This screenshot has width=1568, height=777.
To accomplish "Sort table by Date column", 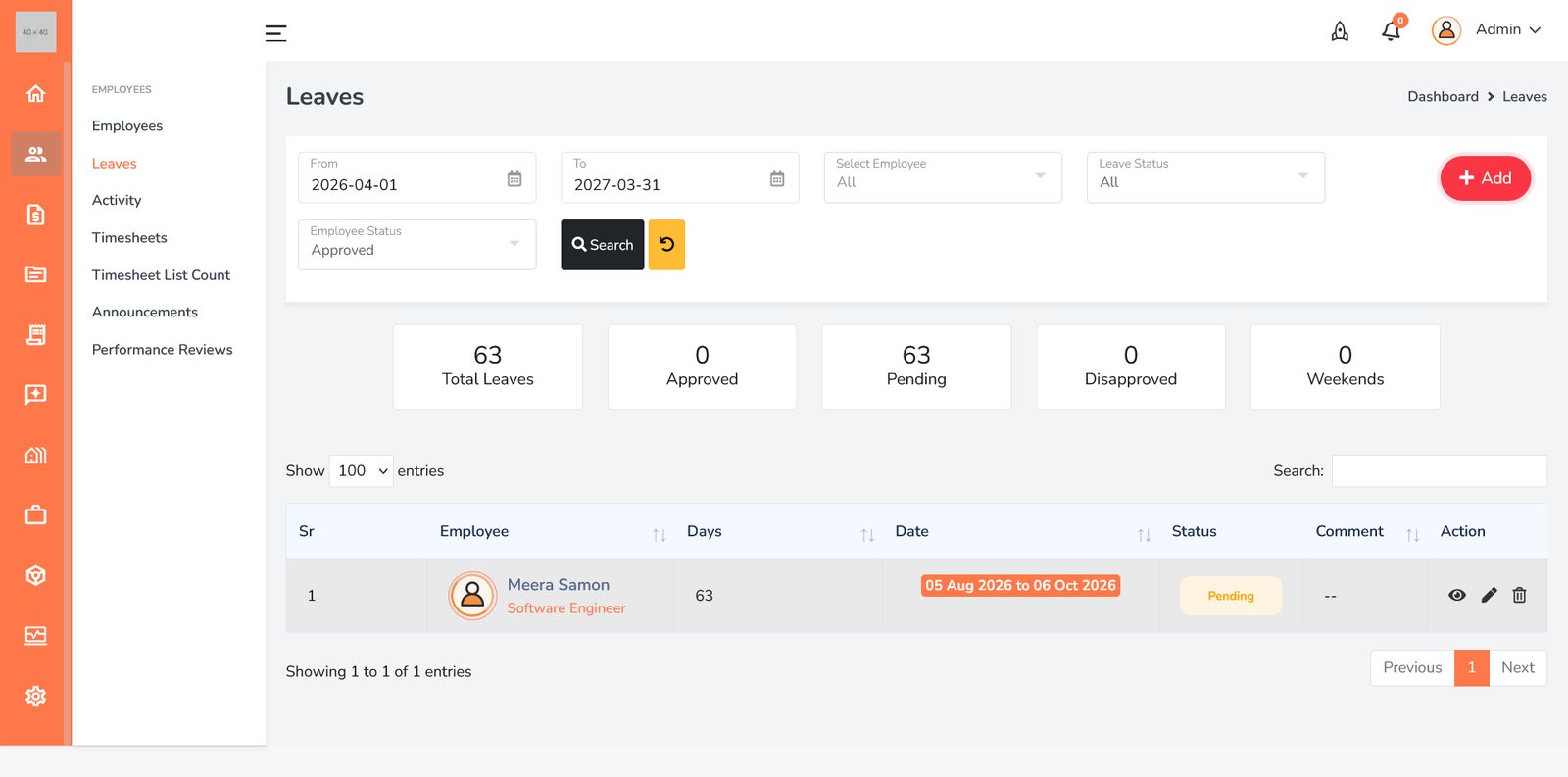I will (x=1144, y=535).
